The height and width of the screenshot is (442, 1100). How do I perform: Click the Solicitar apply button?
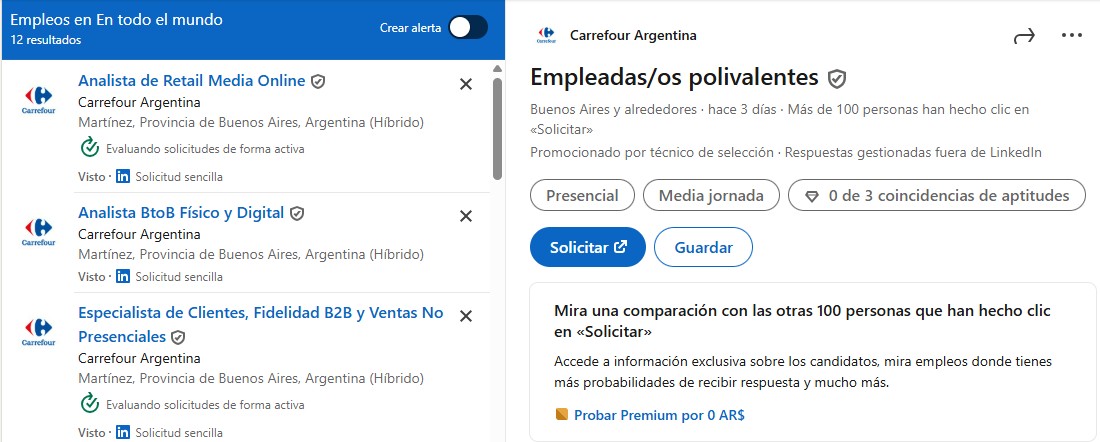588,247
